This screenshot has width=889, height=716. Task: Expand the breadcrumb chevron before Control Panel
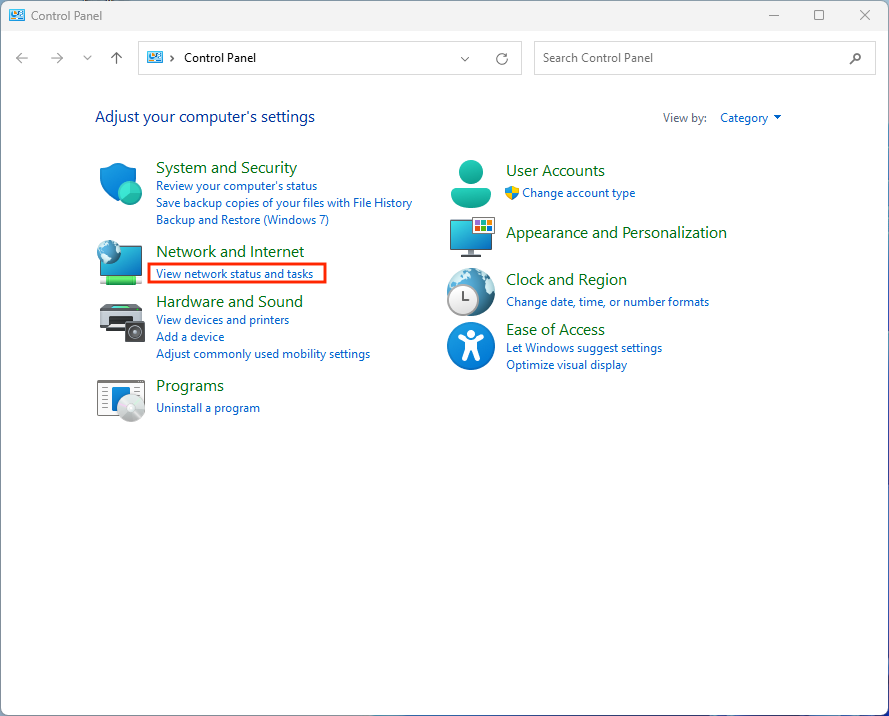coord(172,58)
